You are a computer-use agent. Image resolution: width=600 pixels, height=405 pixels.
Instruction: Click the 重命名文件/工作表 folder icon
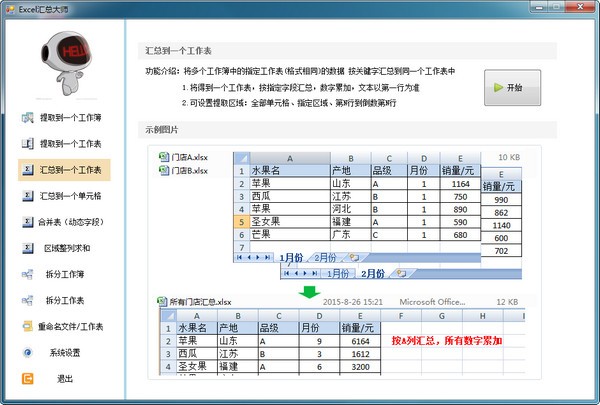click(27, 326)
